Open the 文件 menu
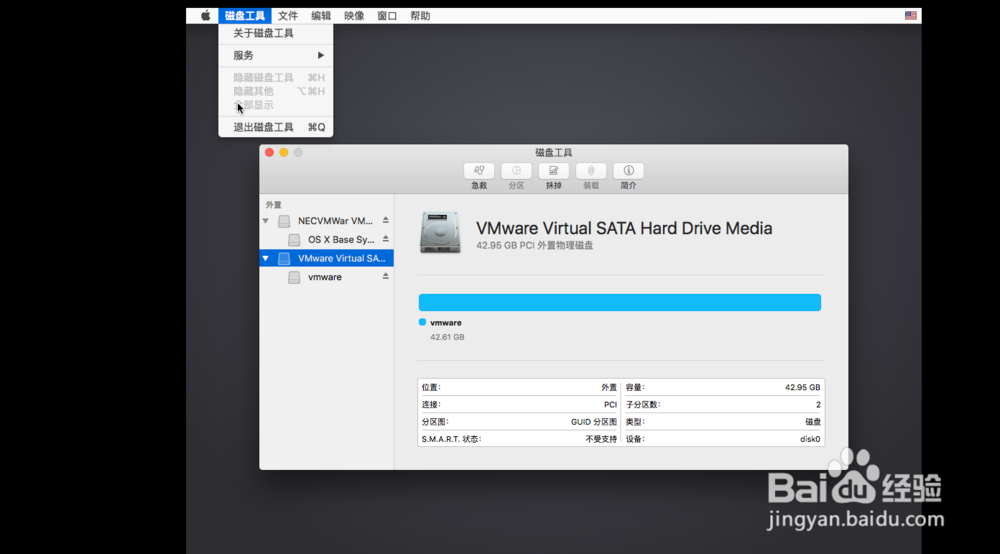This screenshot has width=1000, height=554. (x=288, y=16)
